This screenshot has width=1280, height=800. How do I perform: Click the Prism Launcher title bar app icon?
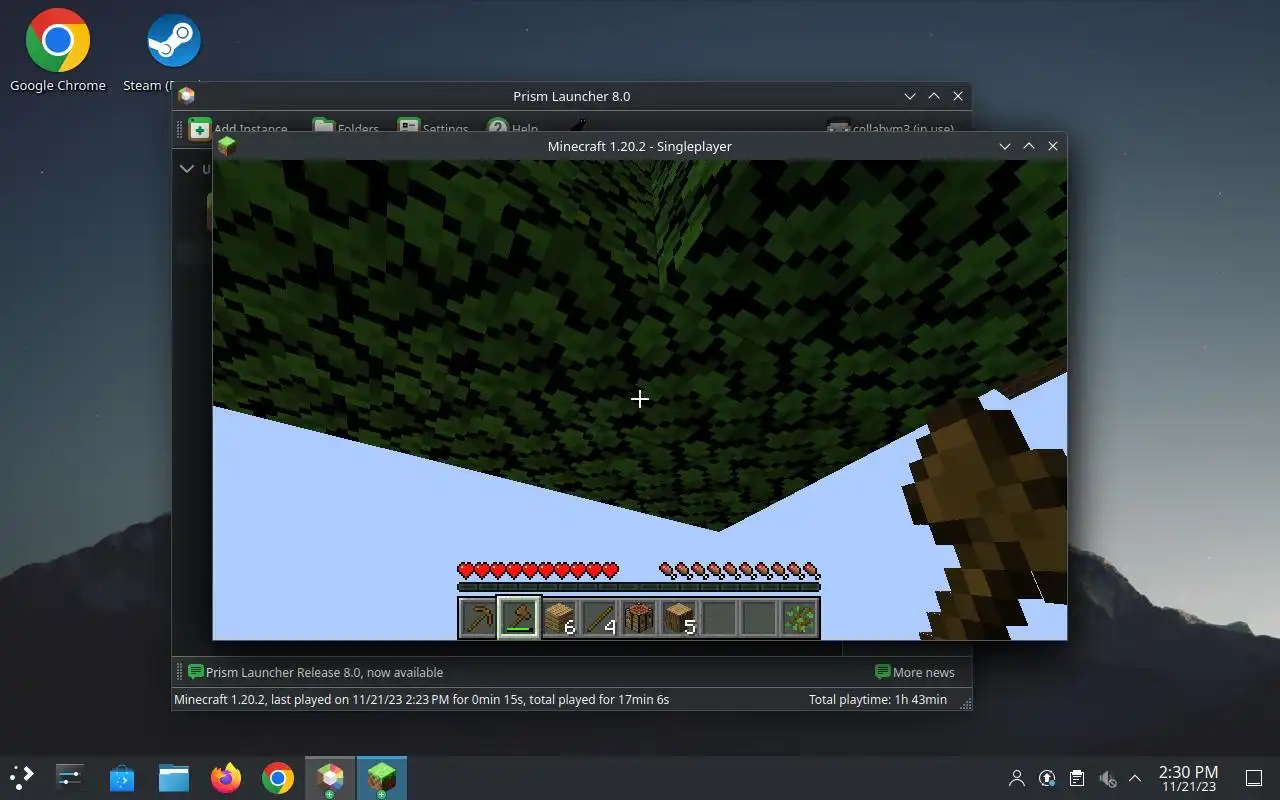(186, 96)
